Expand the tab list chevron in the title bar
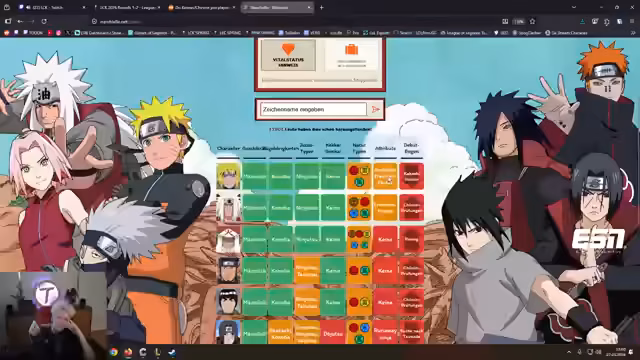The height and width of the screenshot is (360, 640). (x=574, y=7)
